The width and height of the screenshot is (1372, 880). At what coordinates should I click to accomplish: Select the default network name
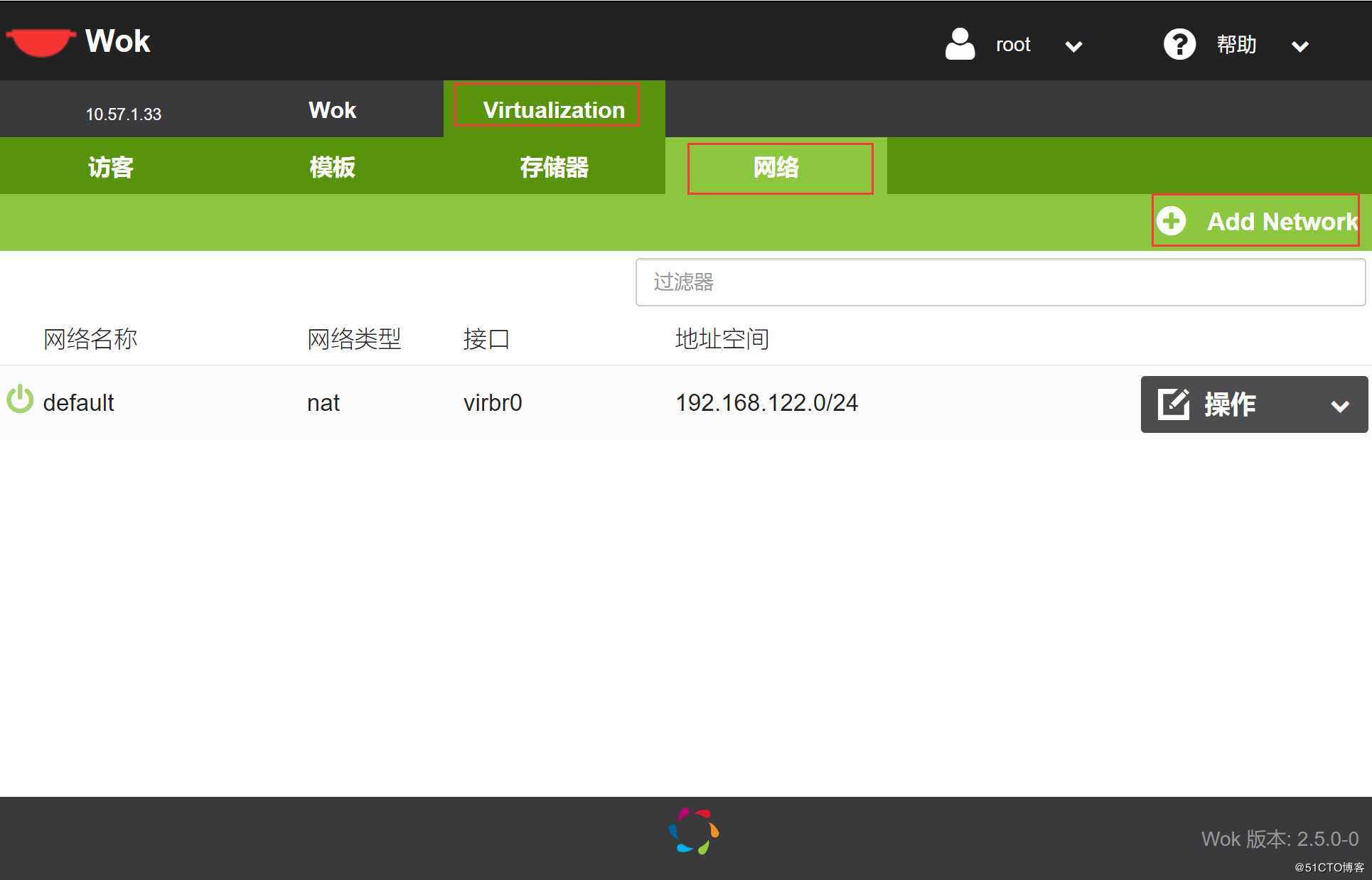tap(78, 402)
